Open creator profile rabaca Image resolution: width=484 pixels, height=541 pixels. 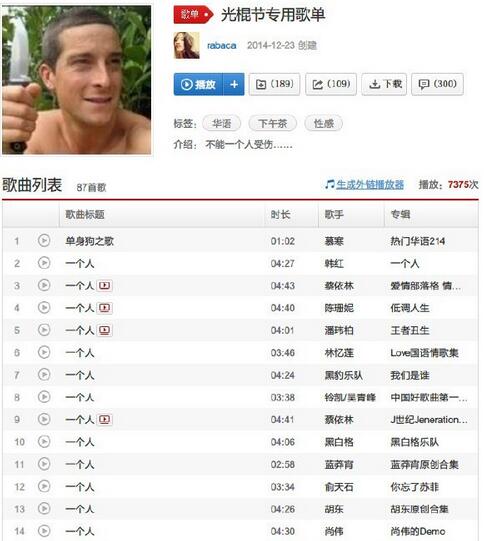[x=221, y=46]
